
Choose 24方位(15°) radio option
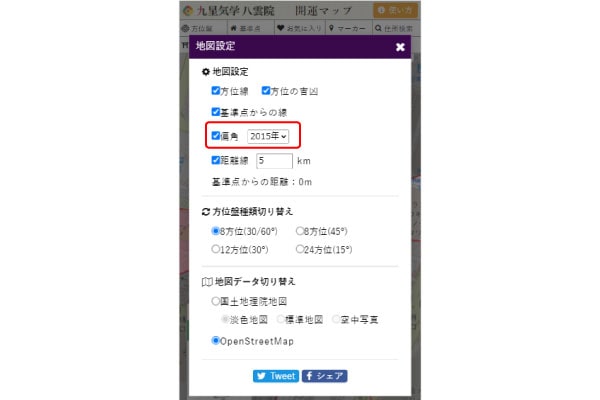[x=300, y=249]
